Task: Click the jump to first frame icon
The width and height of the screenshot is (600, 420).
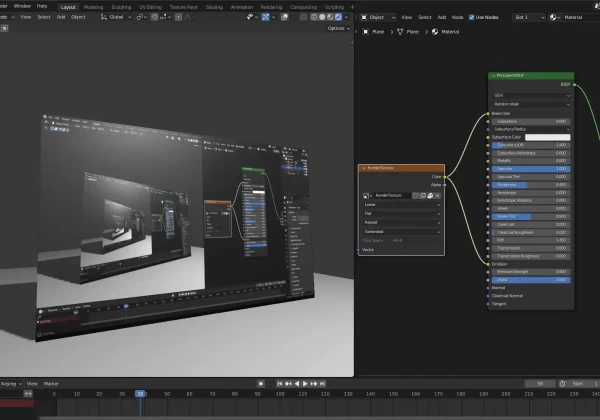Action: coord(281,383)
